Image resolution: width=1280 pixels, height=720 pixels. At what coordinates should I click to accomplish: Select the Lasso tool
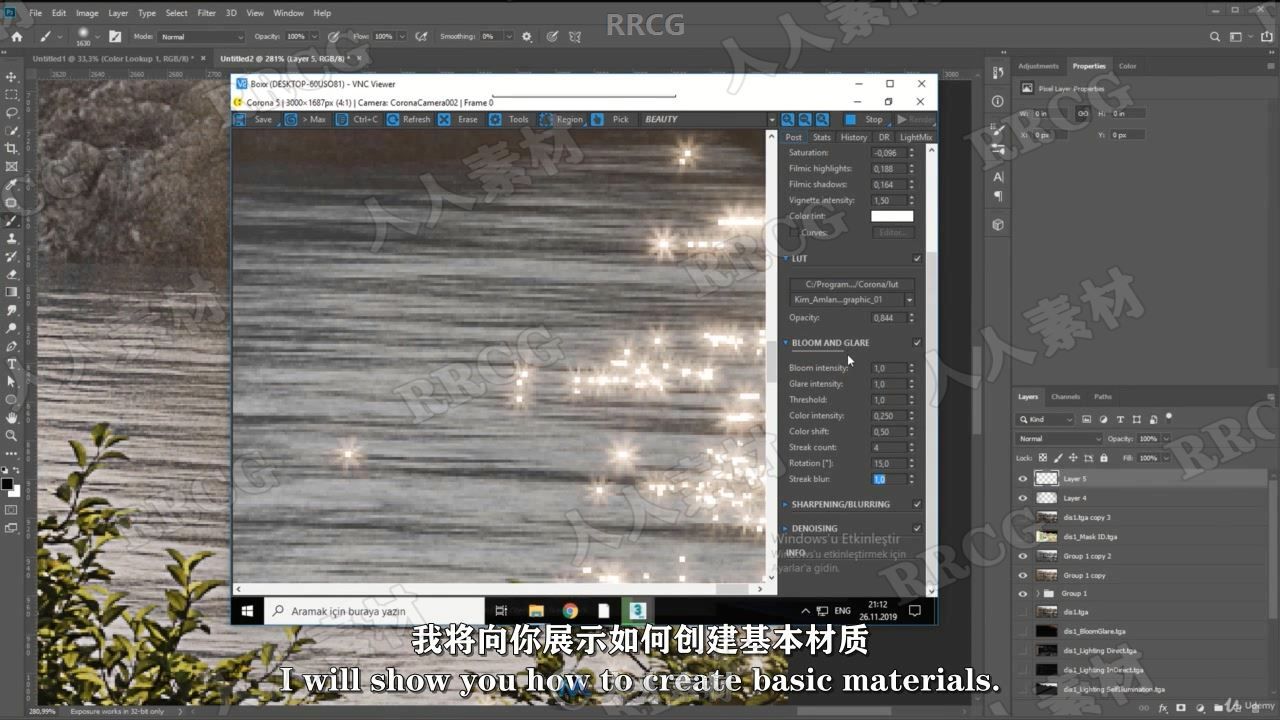click(x=11, y=113)
